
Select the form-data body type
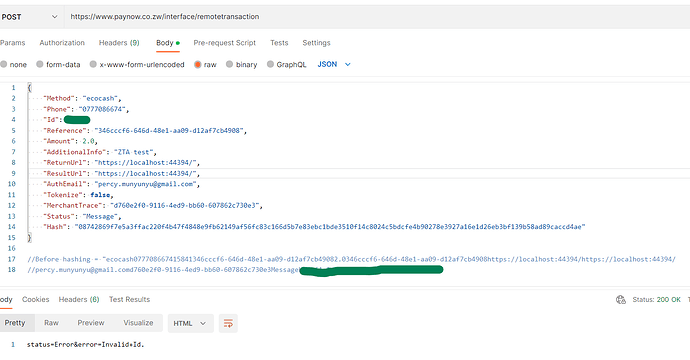[x=59, y=64]
